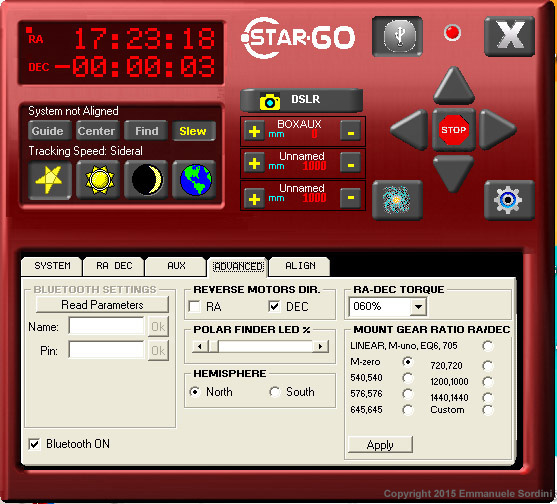Click BOXAUX plus button
The height and width of the screenshot is (504, 557).
[254, 131]
